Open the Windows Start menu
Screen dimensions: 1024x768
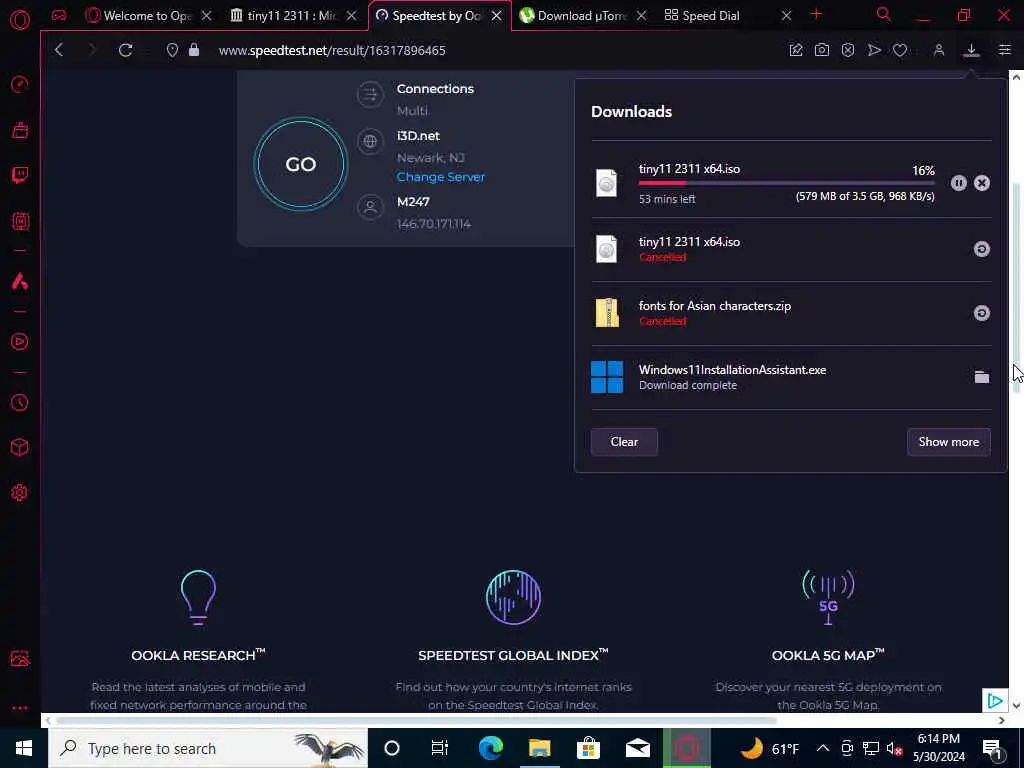click(x=24, y=748)
